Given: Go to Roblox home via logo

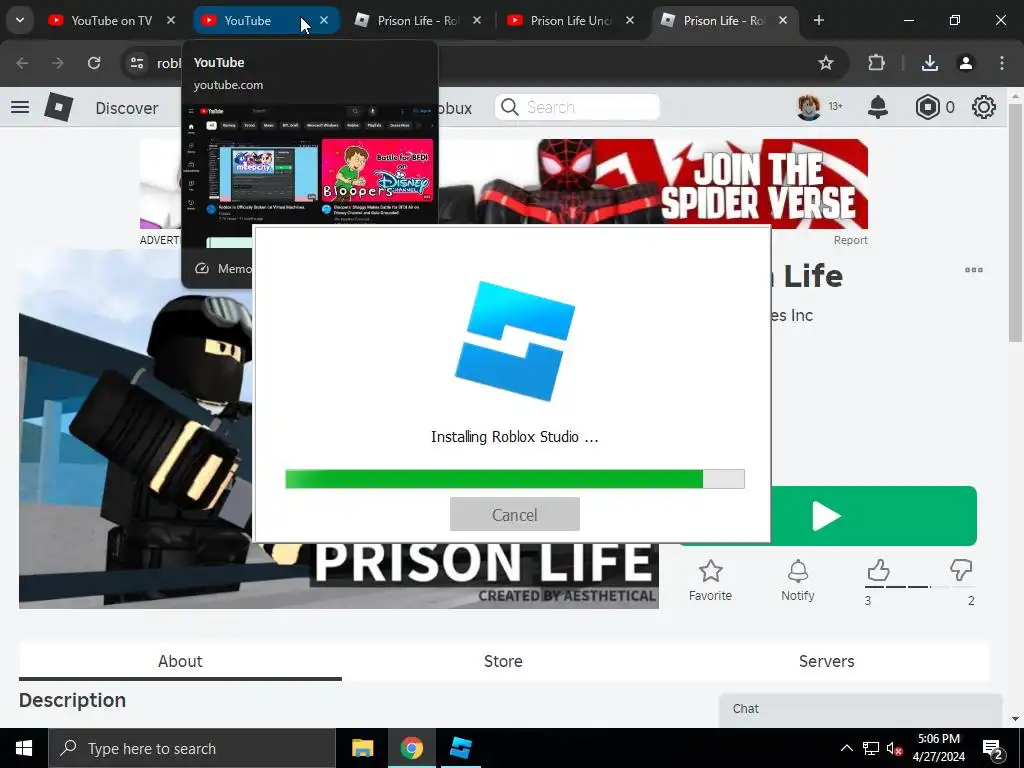Looking at the screenshot, I should [59, 107].
